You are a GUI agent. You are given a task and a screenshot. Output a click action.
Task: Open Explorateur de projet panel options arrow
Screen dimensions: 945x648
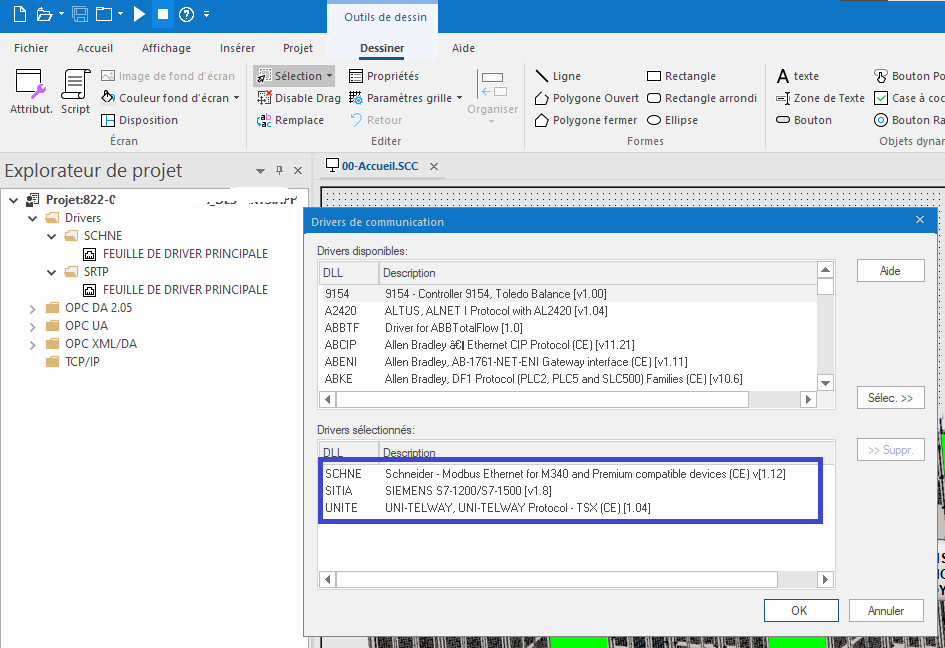pyautogui.click(x=260, y=171)
